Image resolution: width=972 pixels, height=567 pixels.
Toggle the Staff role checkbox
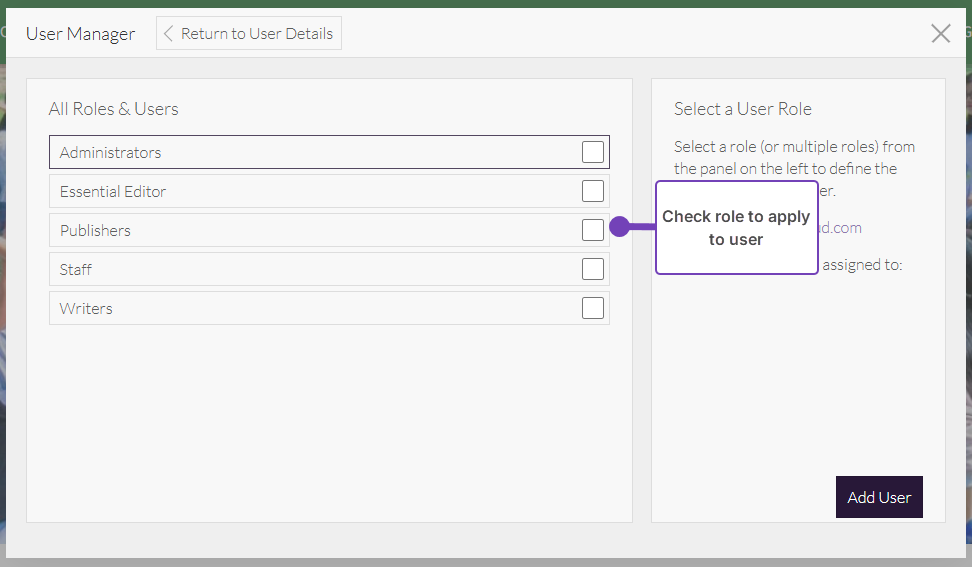593,269
